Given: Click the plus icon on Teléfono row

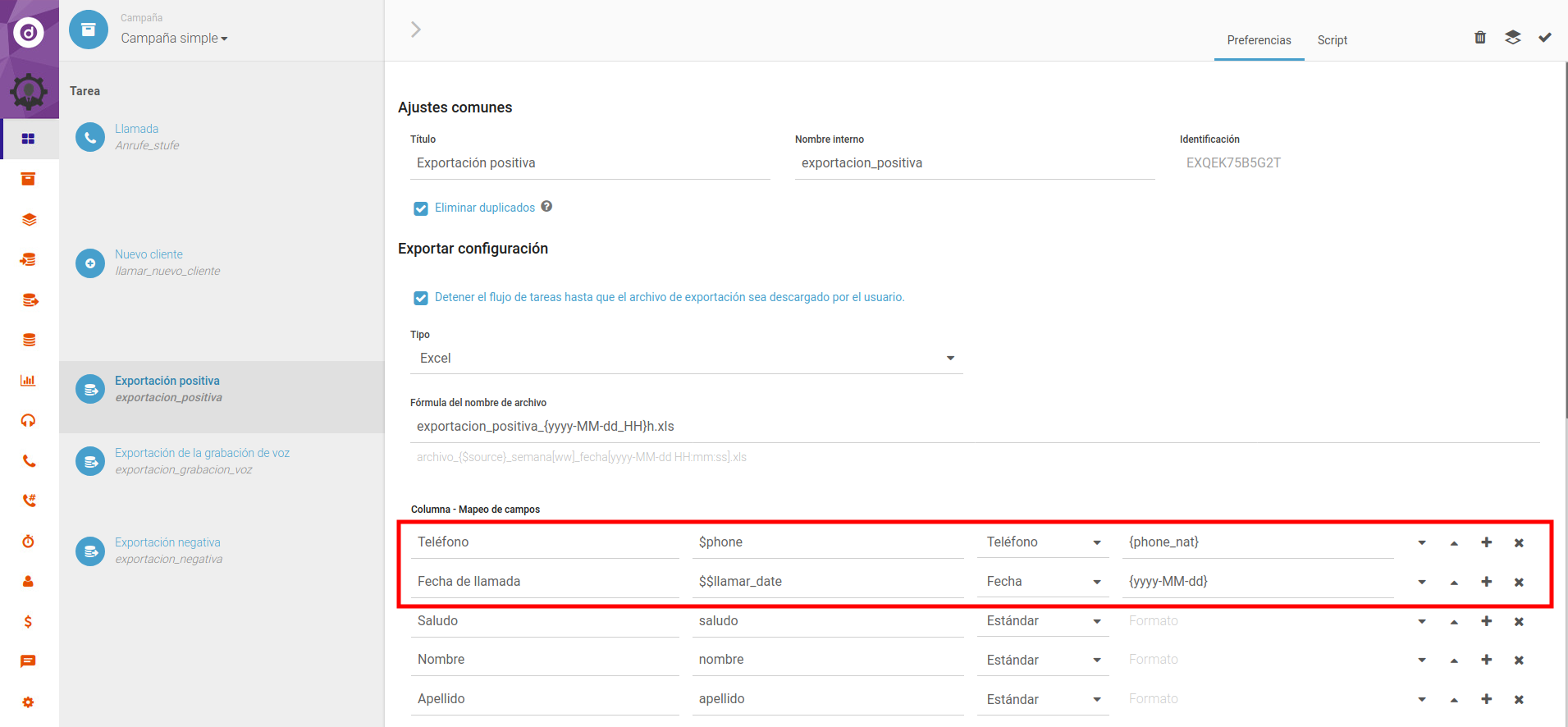Looking at the screenshot, I should (1486, 542).
